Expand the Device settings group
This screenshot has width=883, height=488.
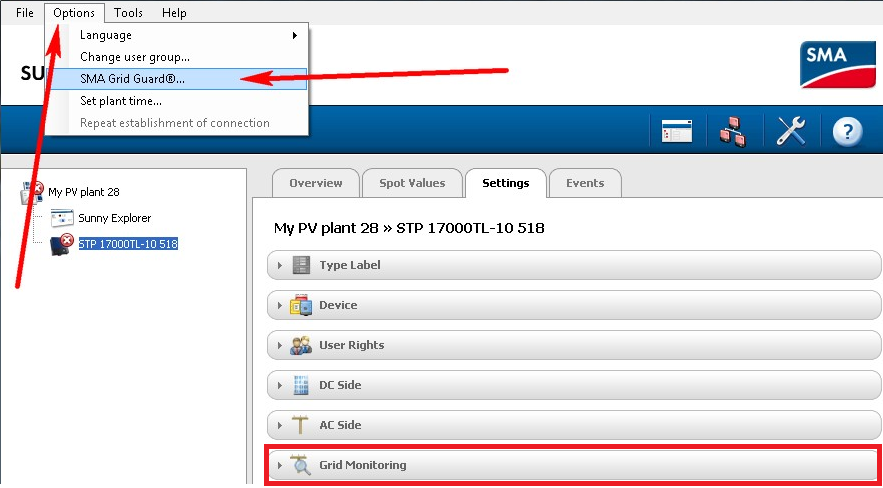573,305
